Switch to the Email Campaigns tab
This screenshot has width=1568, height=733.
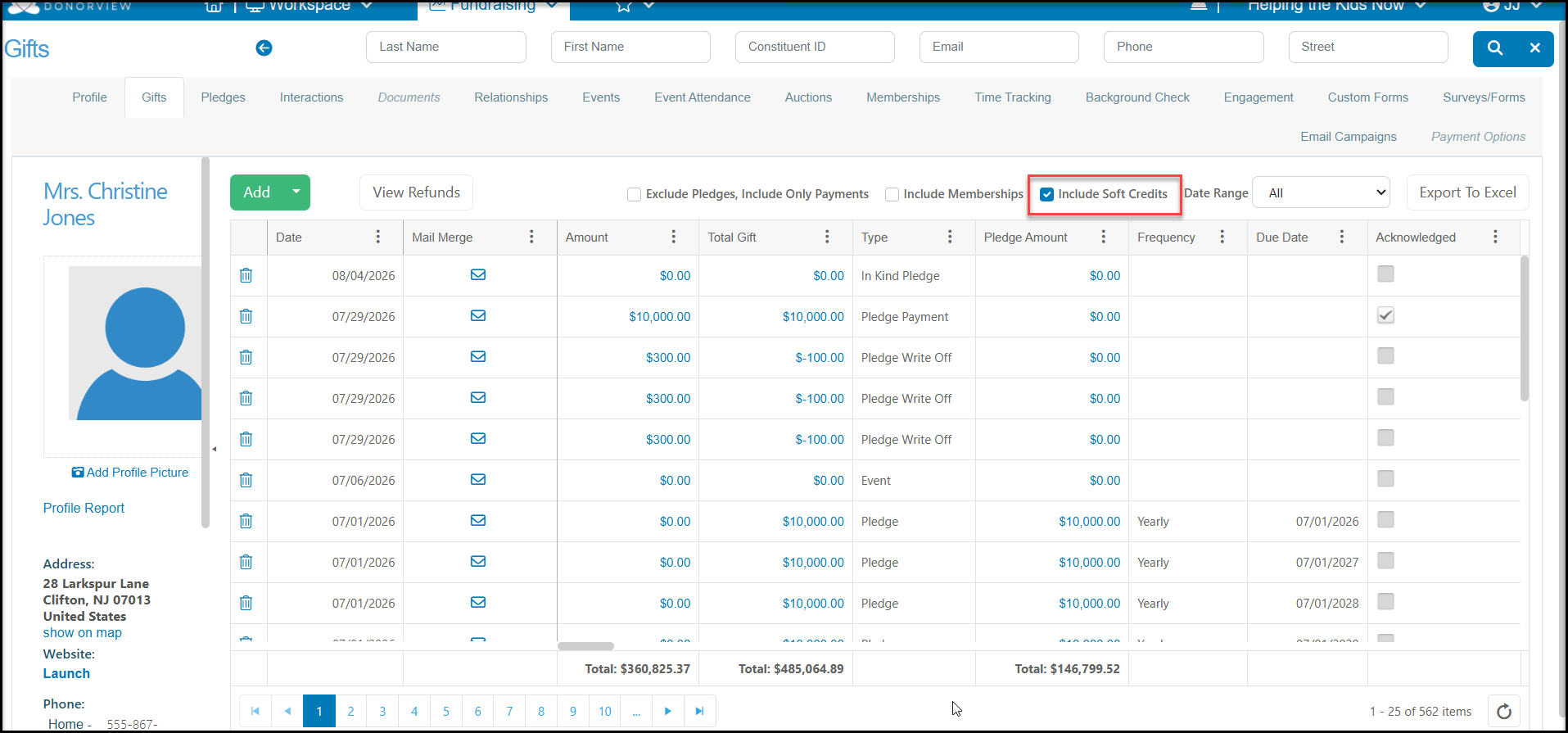pyautogui.click(x=1349, y=137)
